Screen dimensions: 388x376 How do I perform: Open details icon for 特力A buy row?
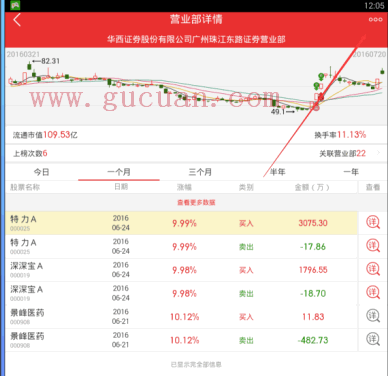(x=373, y=222)
